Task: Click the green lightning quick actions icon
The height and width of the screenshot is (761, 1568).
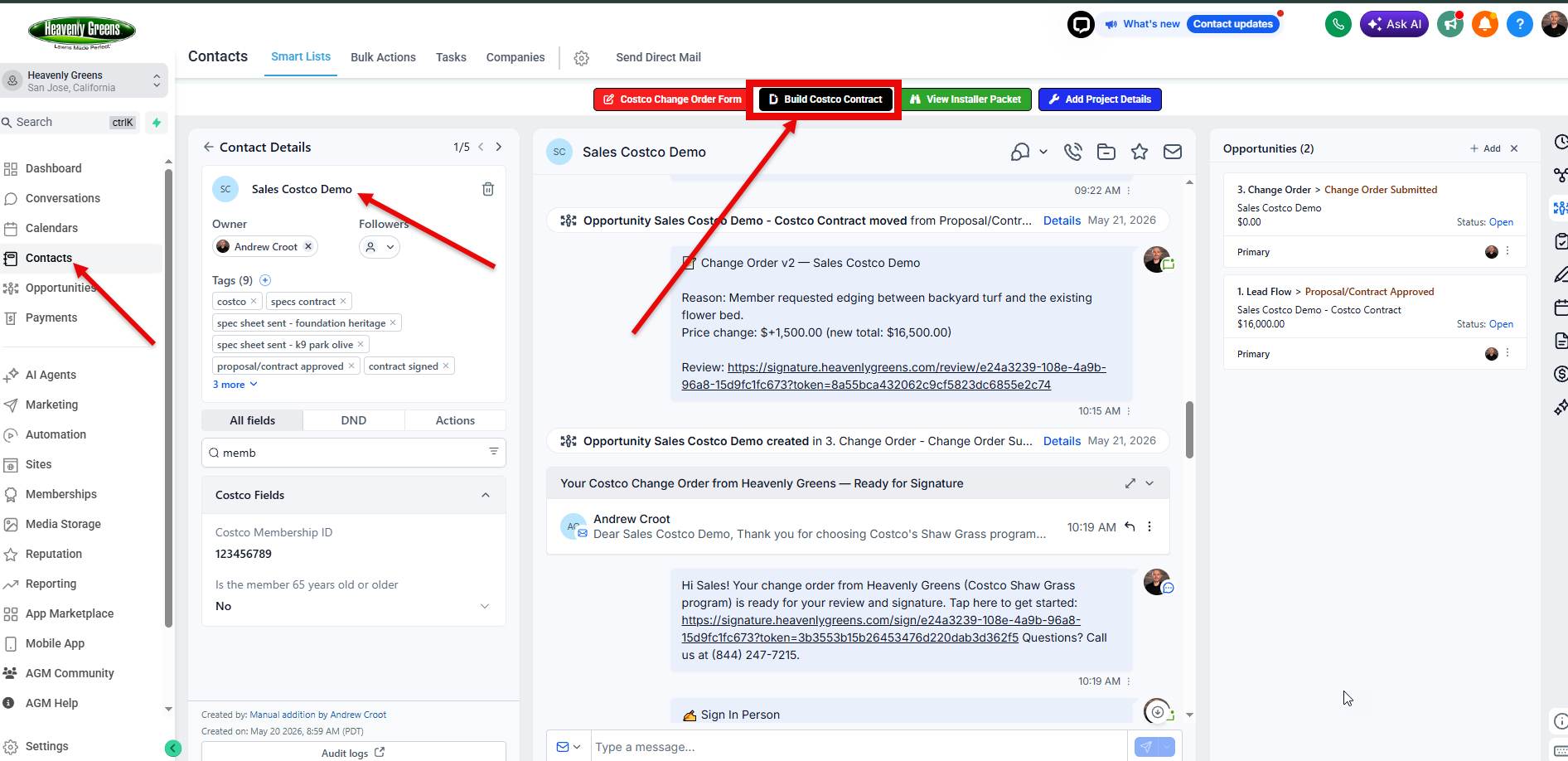Action: point(157,123)
